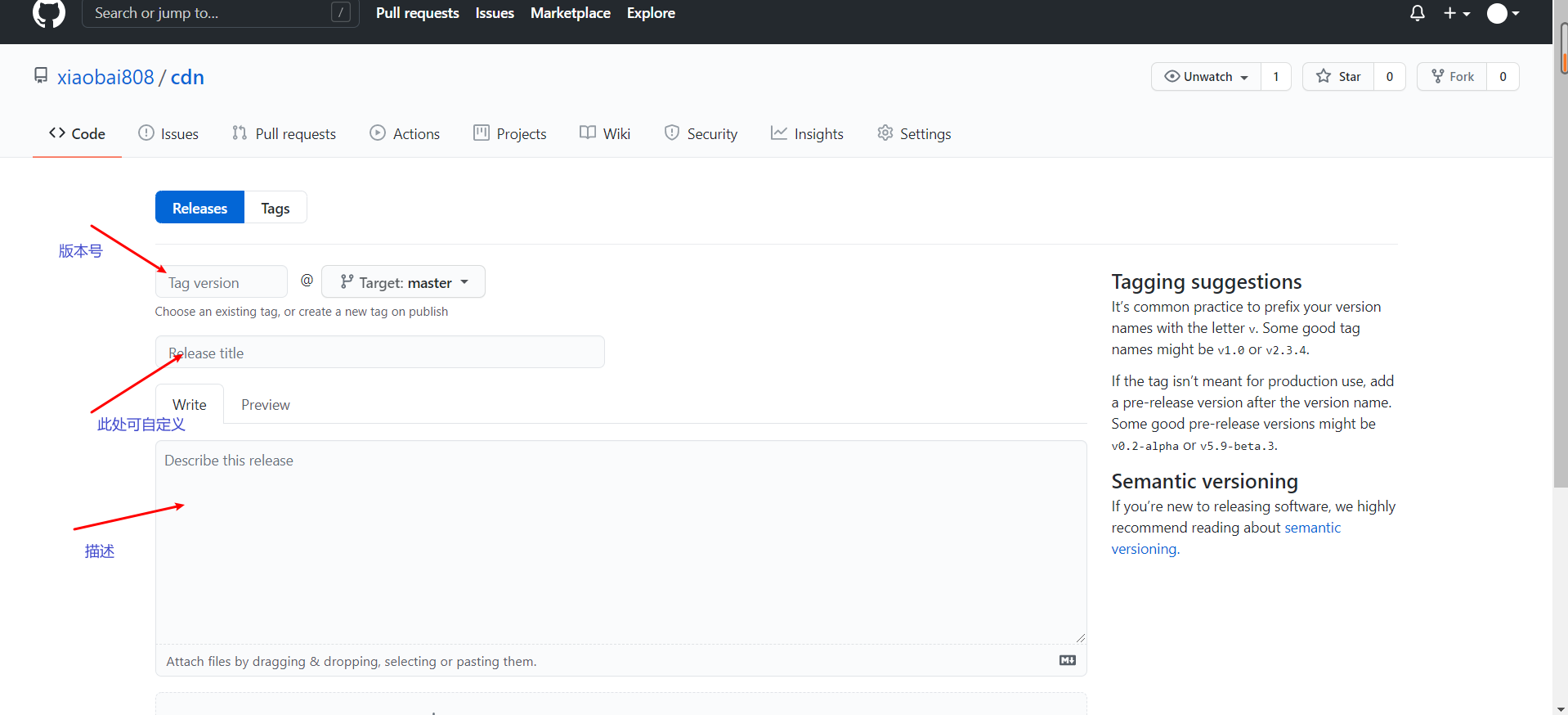Focus the Search or jump to box
Viewport: 1568px width, 715px height.
[220, 13]
